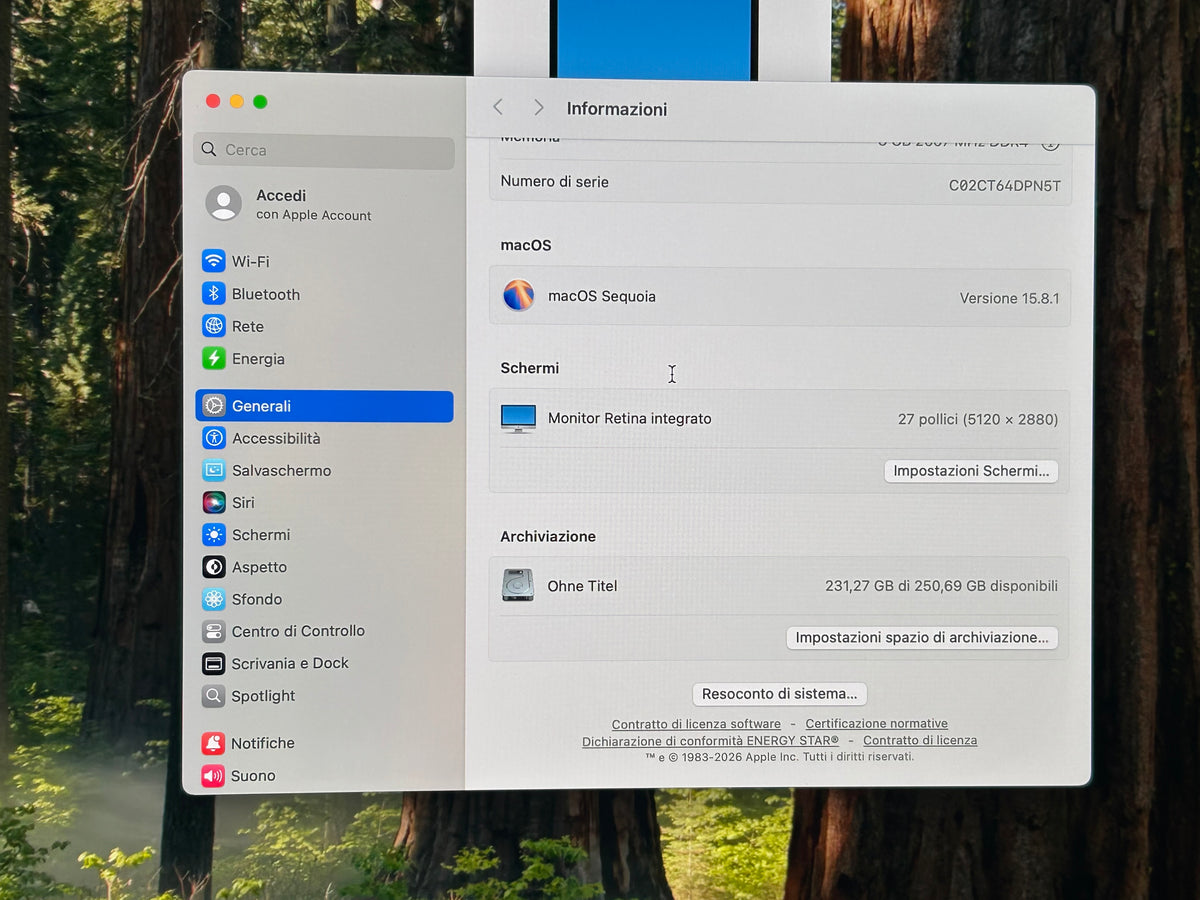Click the Numero di serie label
This screenshot has height=900, width=1200.
tap(554, 182)
